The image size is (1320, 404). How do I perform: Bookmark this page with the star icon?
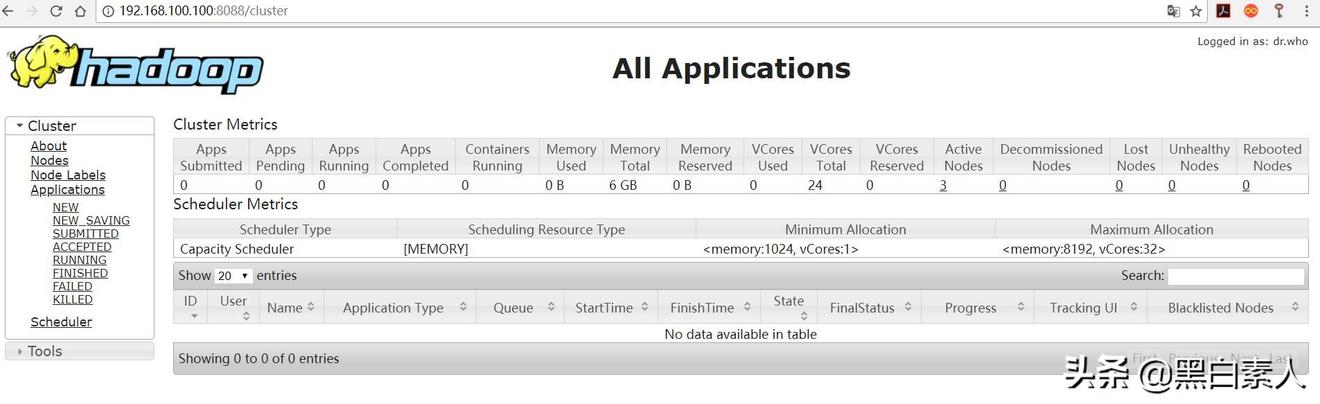[x=1196, y=11]
